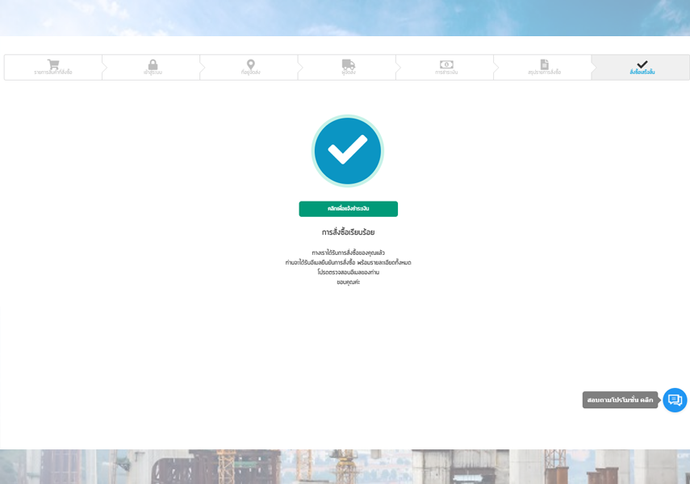This screenshot has width=690, height=484.
Task: Click the 'โปรดตรวจสอบอีเมลของท่าน' message line
Action: click(x=348, y=272)
